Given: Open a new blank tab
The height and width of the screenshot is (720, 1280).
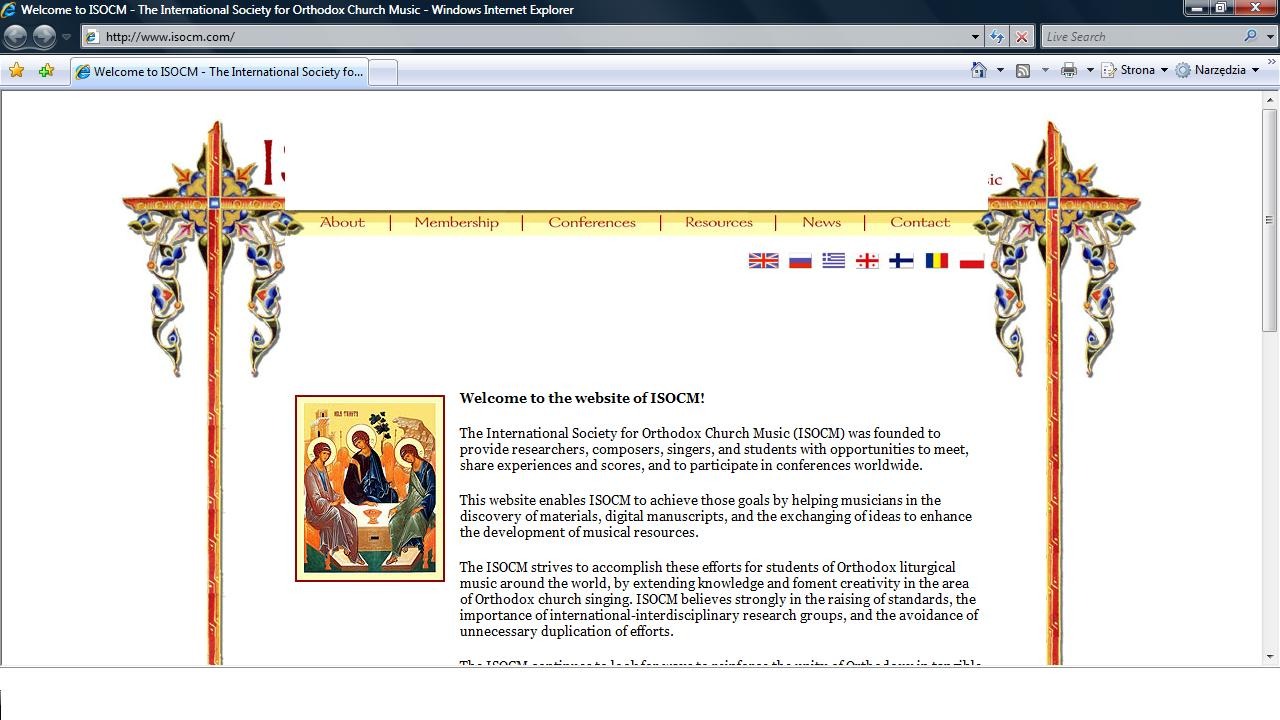Looking at the screenshot, I should pyautogui.click(x=383, y=72).
